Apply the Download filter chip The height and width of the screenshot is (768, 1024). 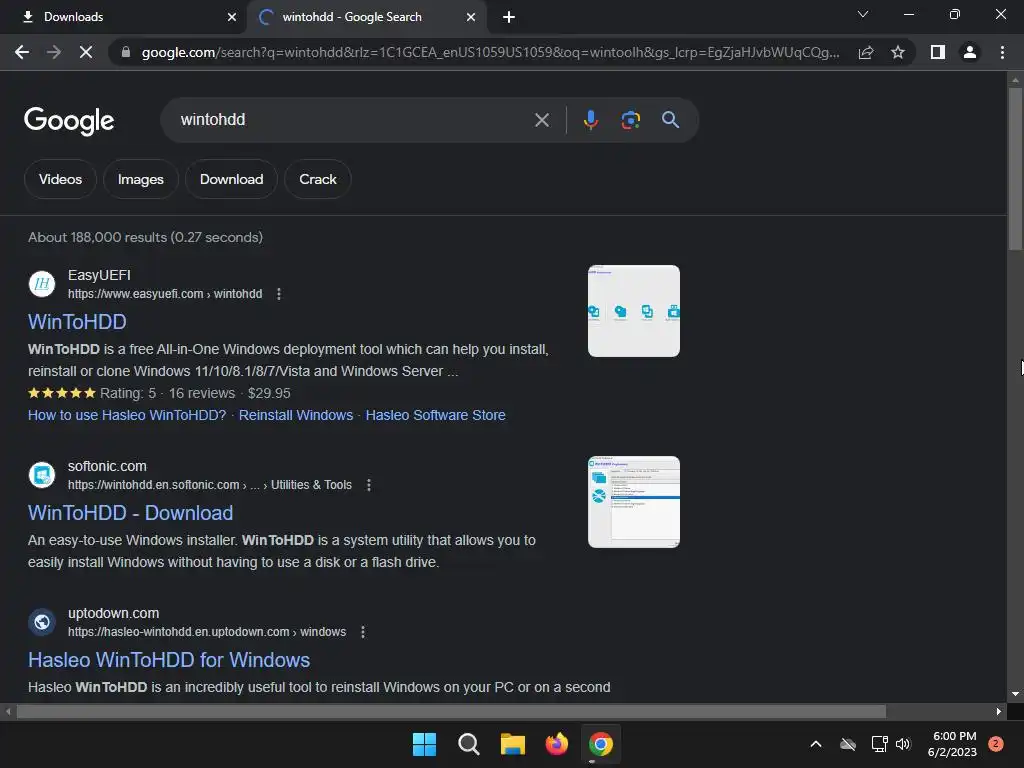[231, 179]
